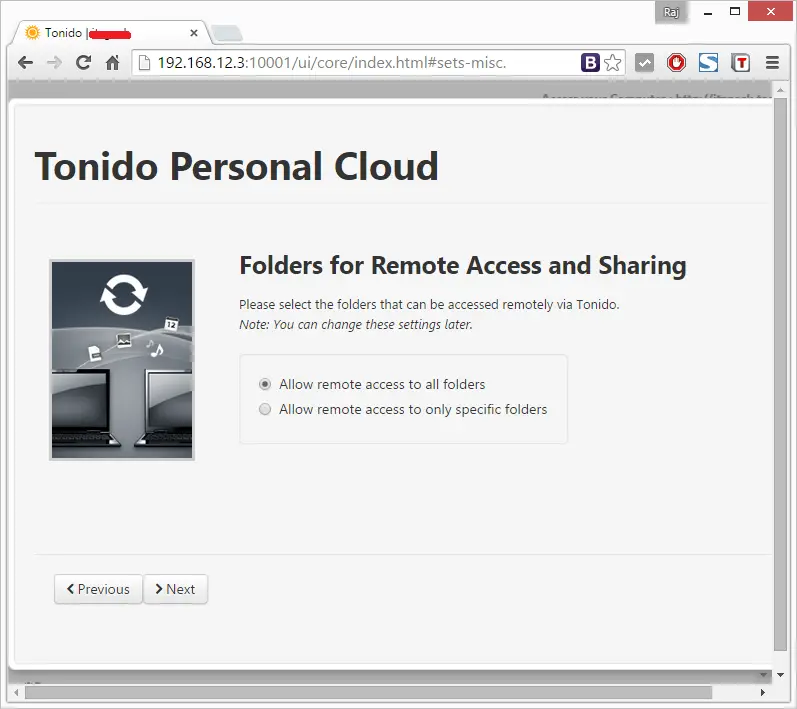Click the scroll down arrow

pos(780,675)
